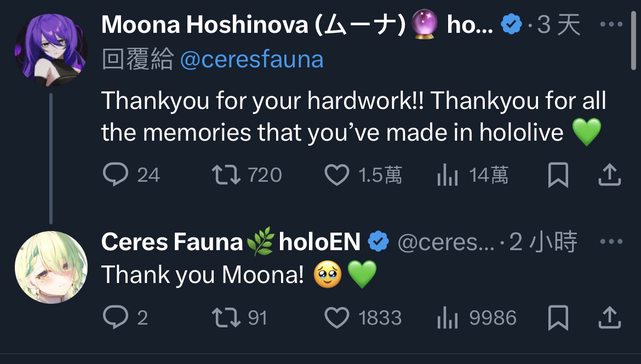View Moona Hoshinova's purple avatar
Image resolution: width=641 pixels, height=364 pixels.
coord(51,50)
